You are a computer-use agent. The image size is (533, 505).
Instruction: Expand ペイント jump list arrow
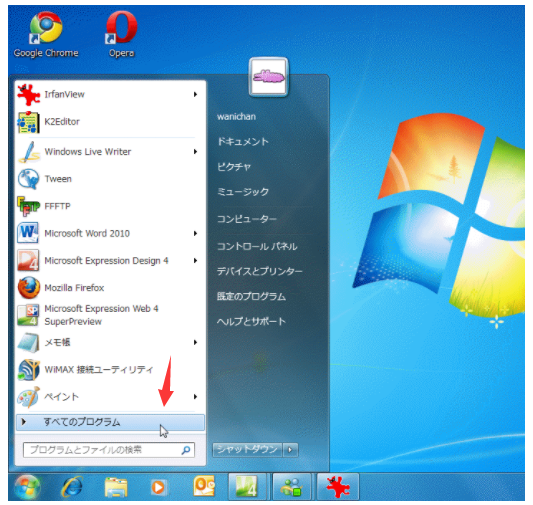click(195, 397)
